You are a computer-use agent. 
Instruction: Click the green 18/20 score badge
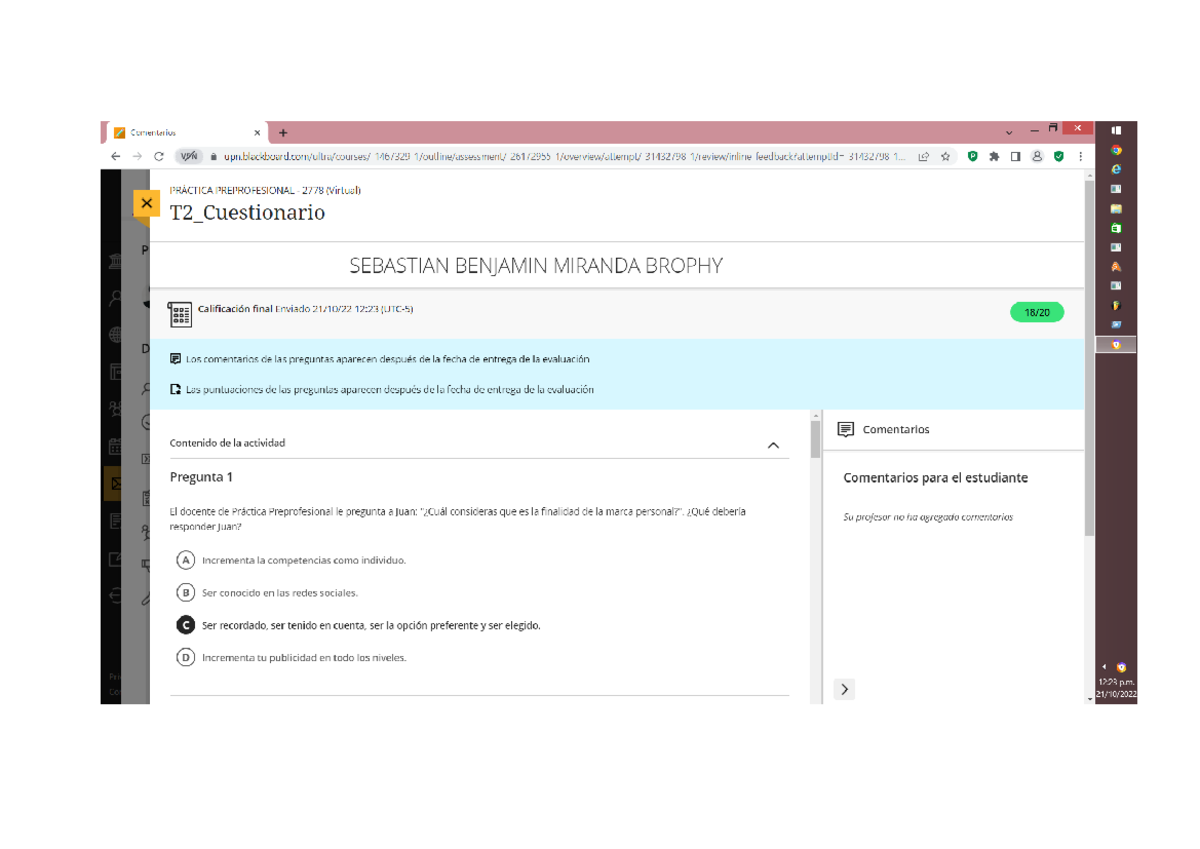1037,313
